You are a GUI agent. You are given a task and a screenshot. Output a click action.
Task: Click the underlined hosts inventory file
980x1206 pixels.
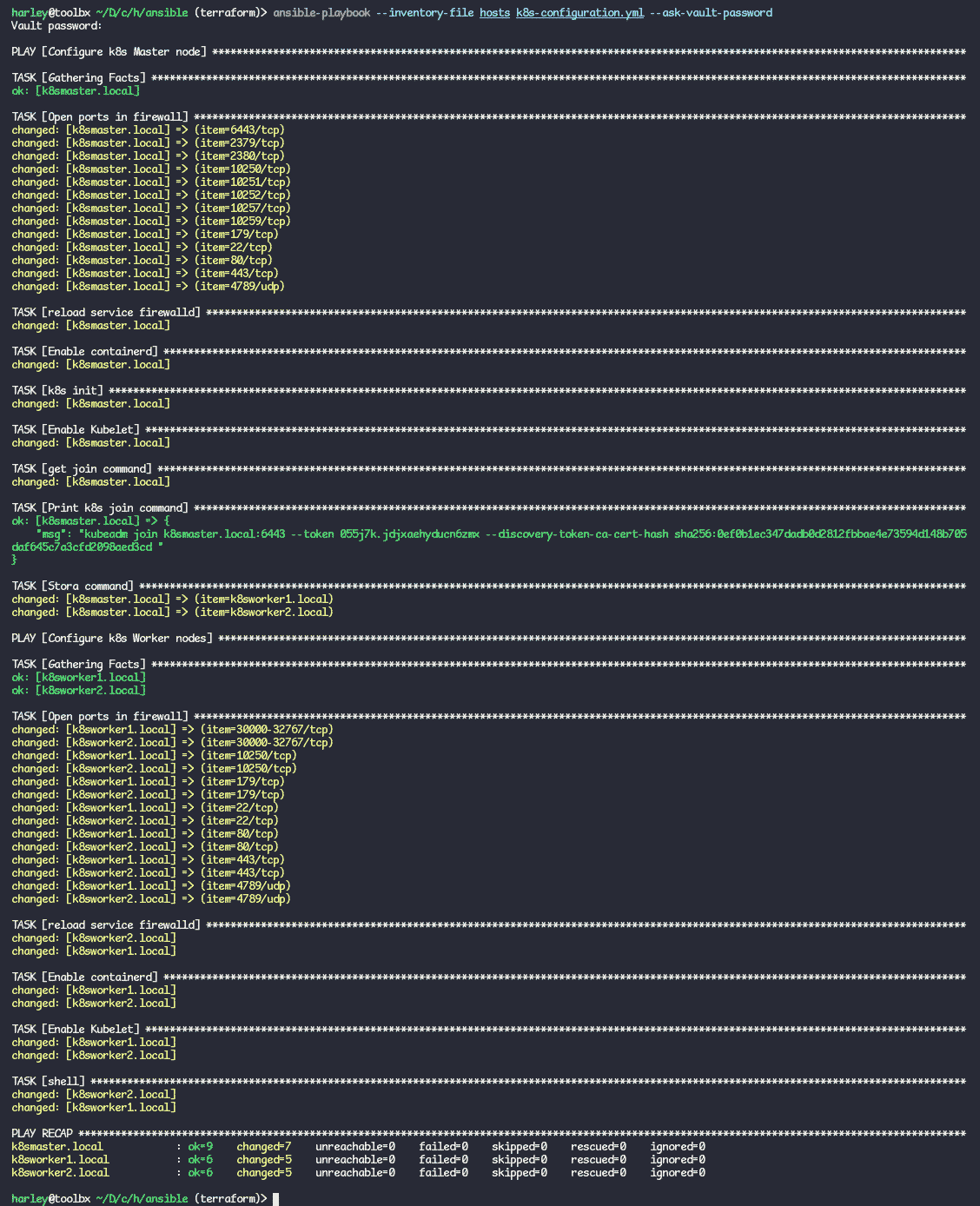[494, 13]
